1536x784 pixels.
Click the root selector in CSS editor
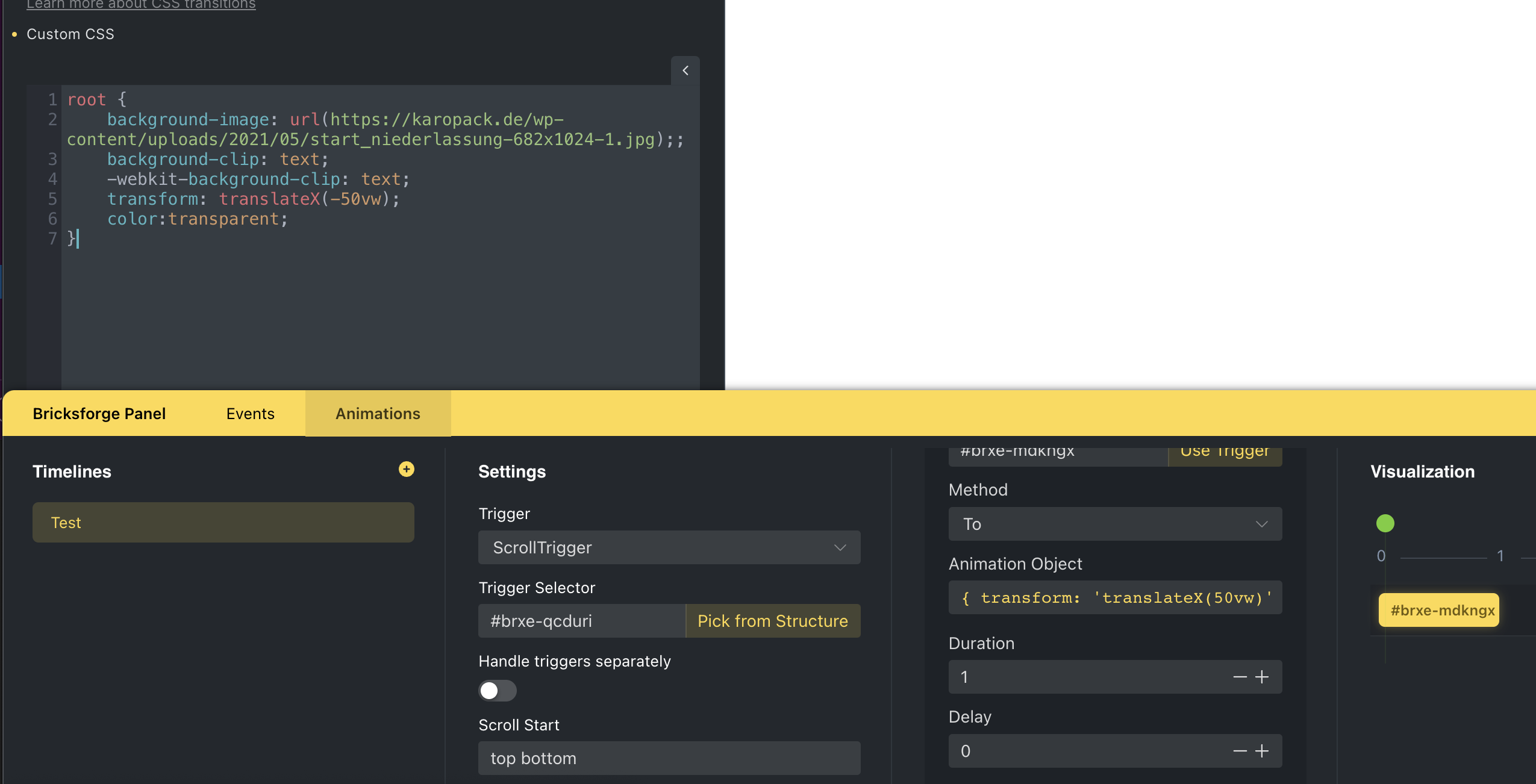tap(86, 99)
